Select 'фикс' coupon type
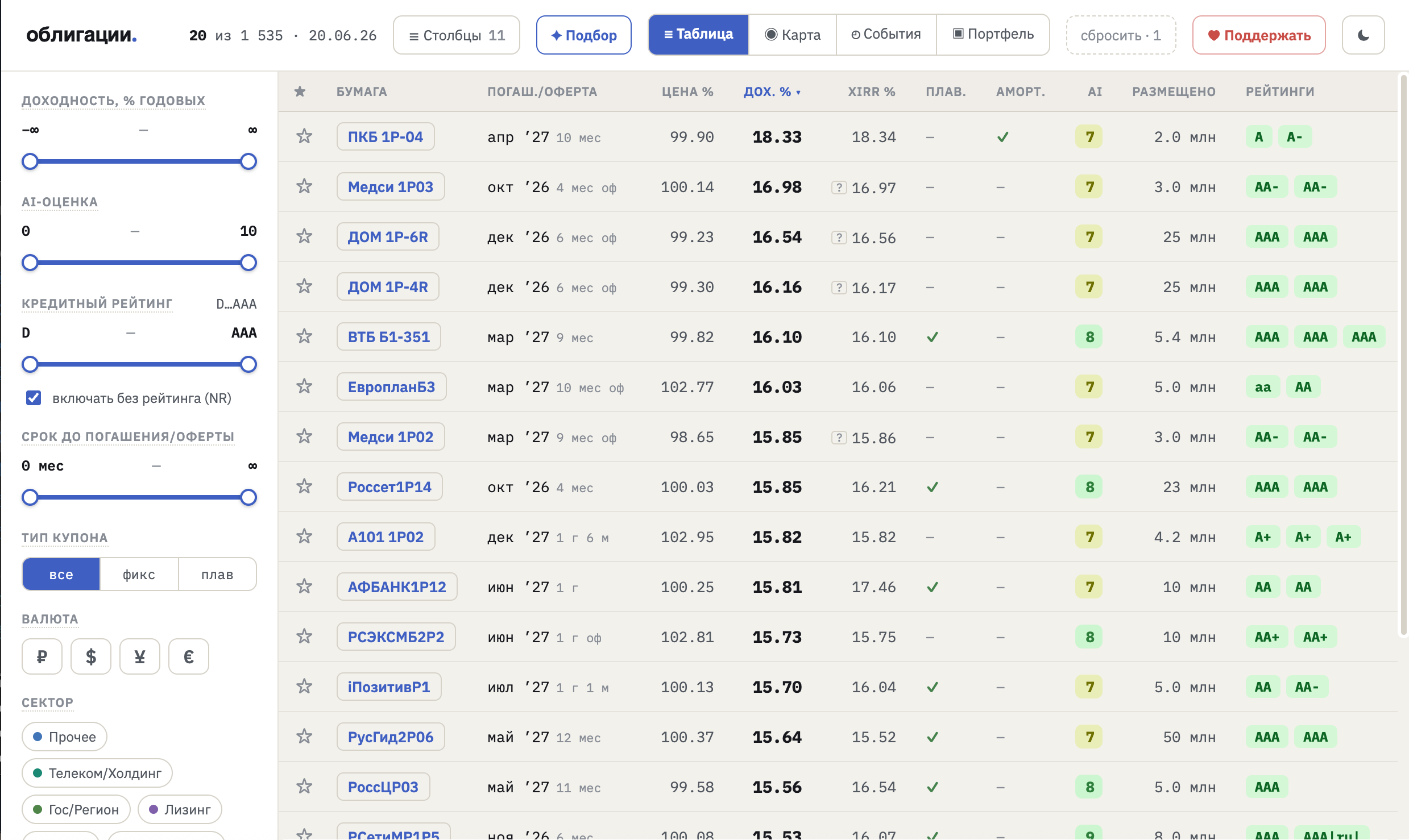Screen dimensions: 1409x840 [x=139, y=574]
